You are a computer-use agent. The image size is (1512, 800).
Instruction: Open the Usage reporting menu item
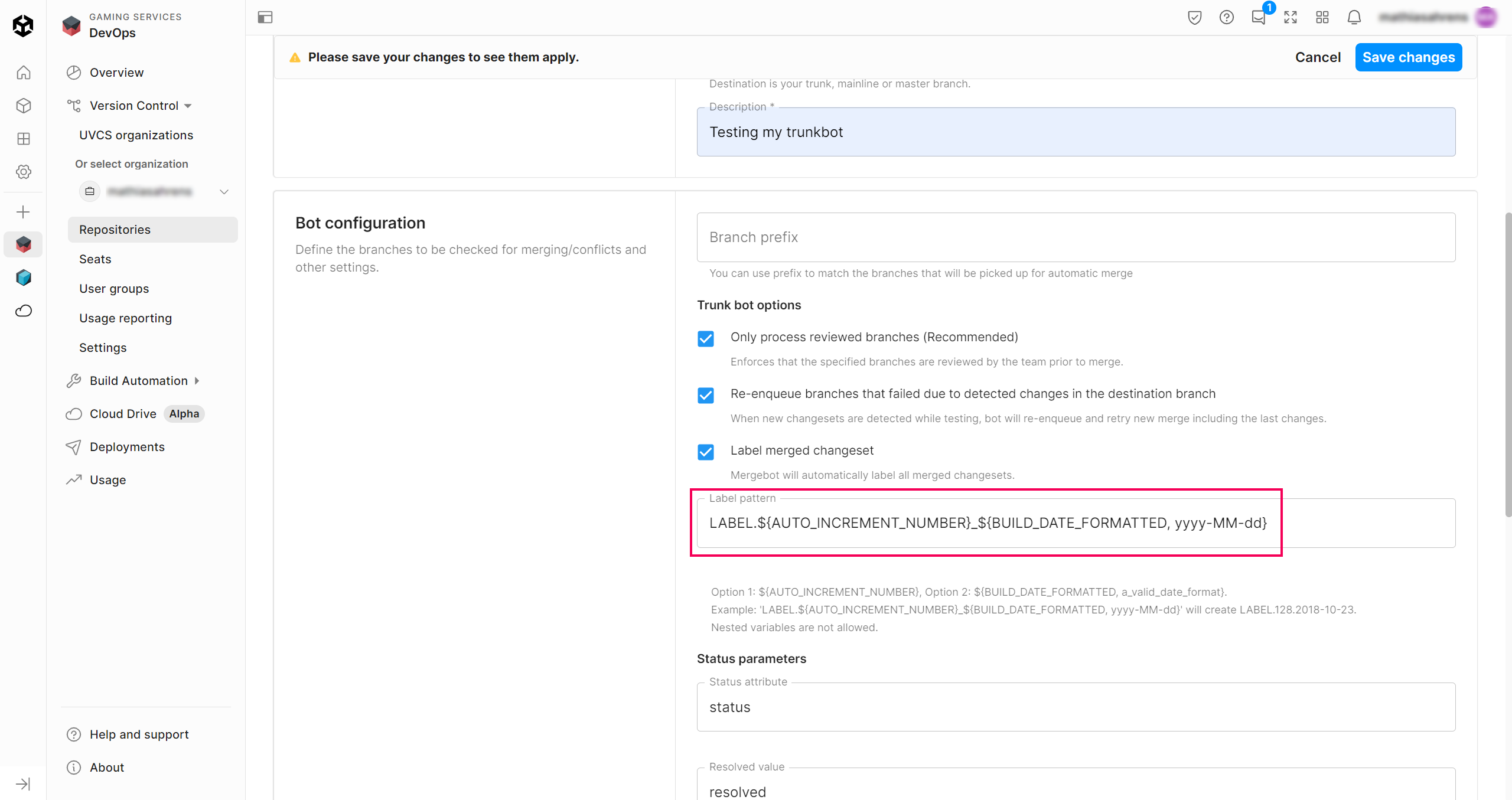[125, 318]
